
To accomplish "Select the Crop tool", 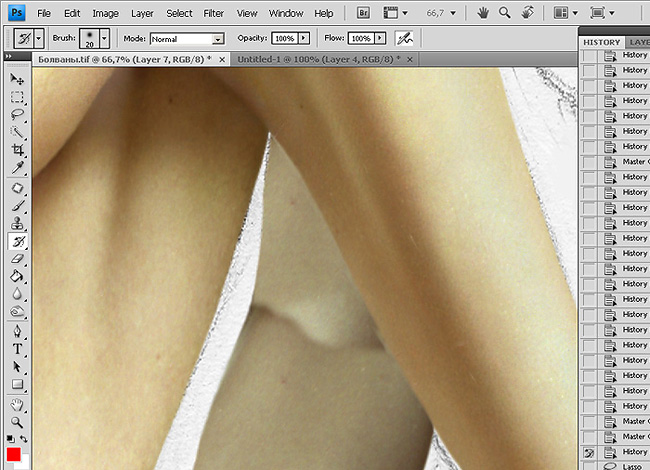I will (17, 150).
